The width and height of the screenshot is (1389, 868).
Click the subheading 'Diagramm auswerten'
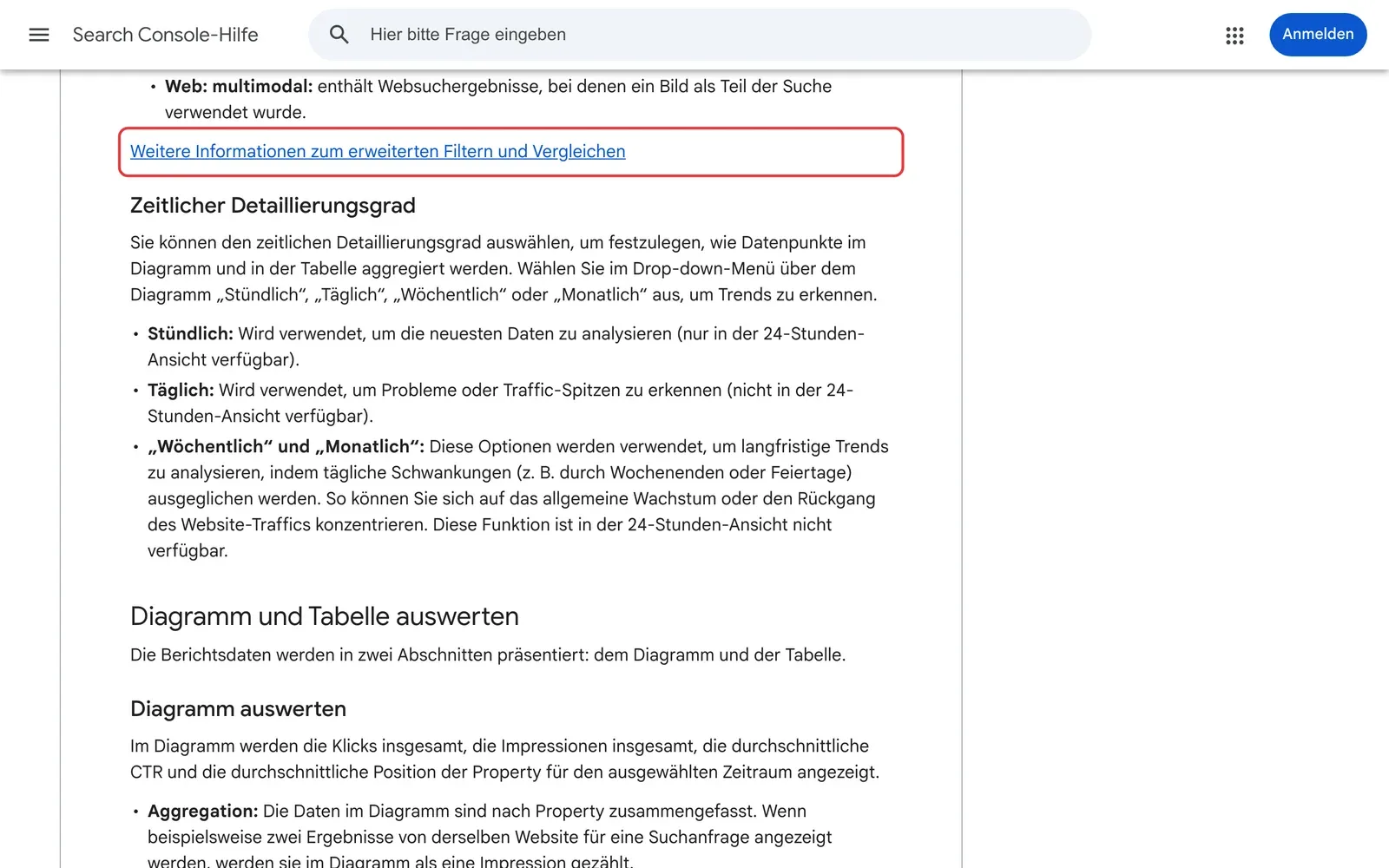(238, 709)
